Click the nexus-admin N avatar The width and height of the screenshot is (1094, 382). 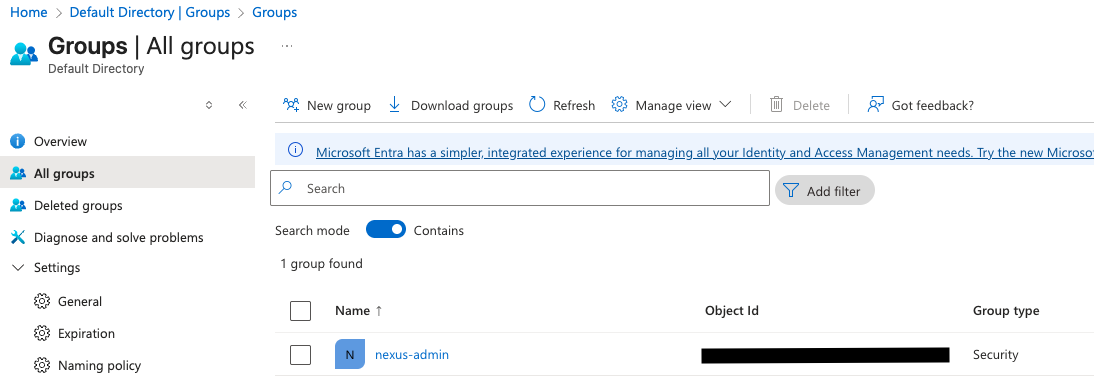point(350,354)
